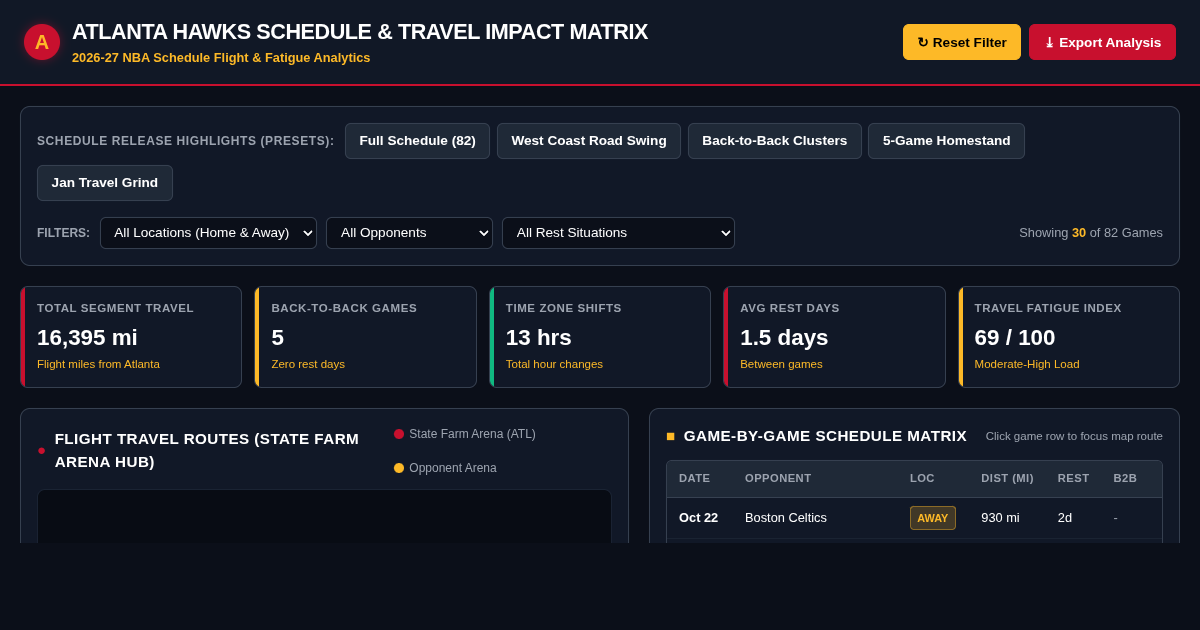
Task: Click the Back-to-Back Games stat card
Action: (x=365, y=337)
